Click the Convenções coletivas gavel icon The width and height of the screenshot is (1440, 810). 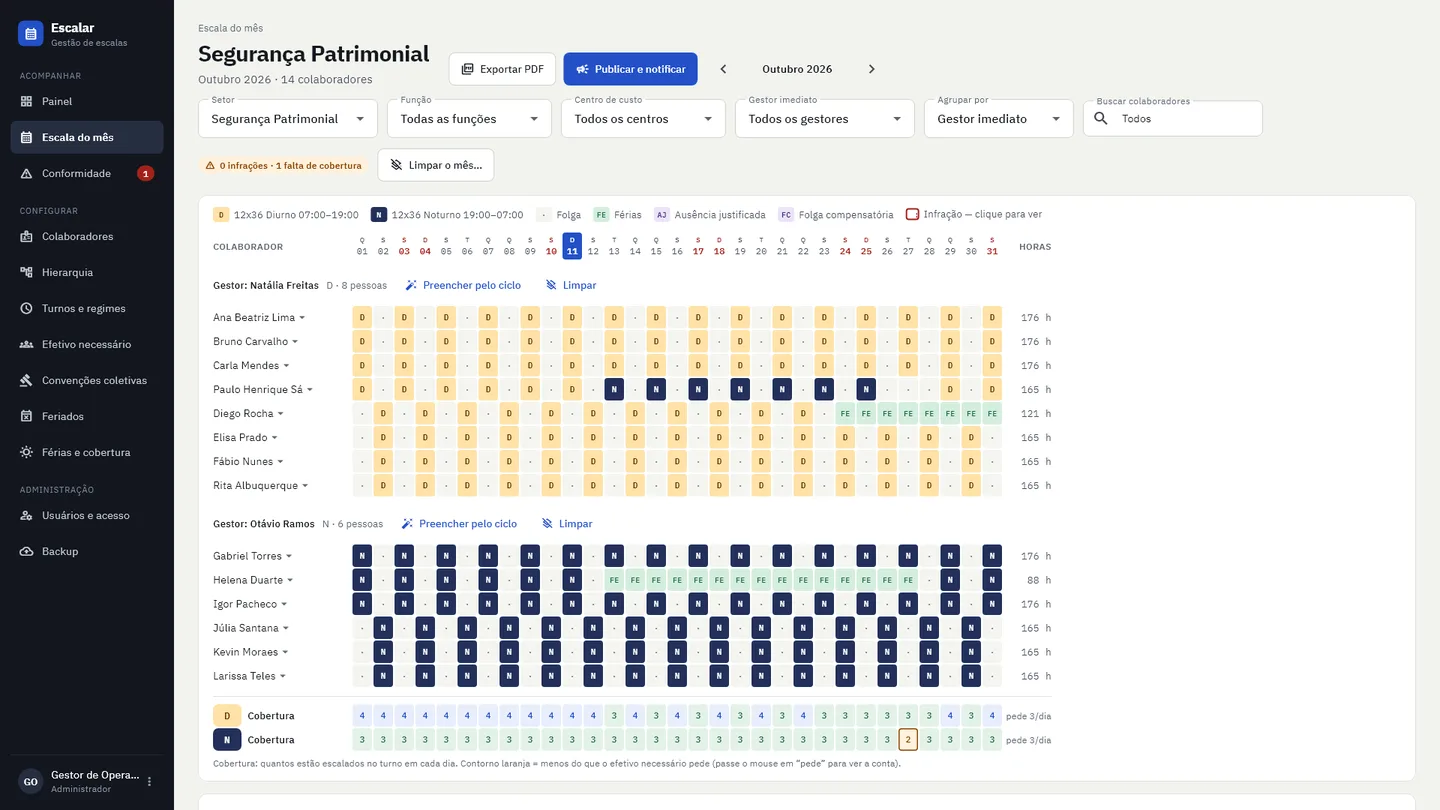point(26,380)
